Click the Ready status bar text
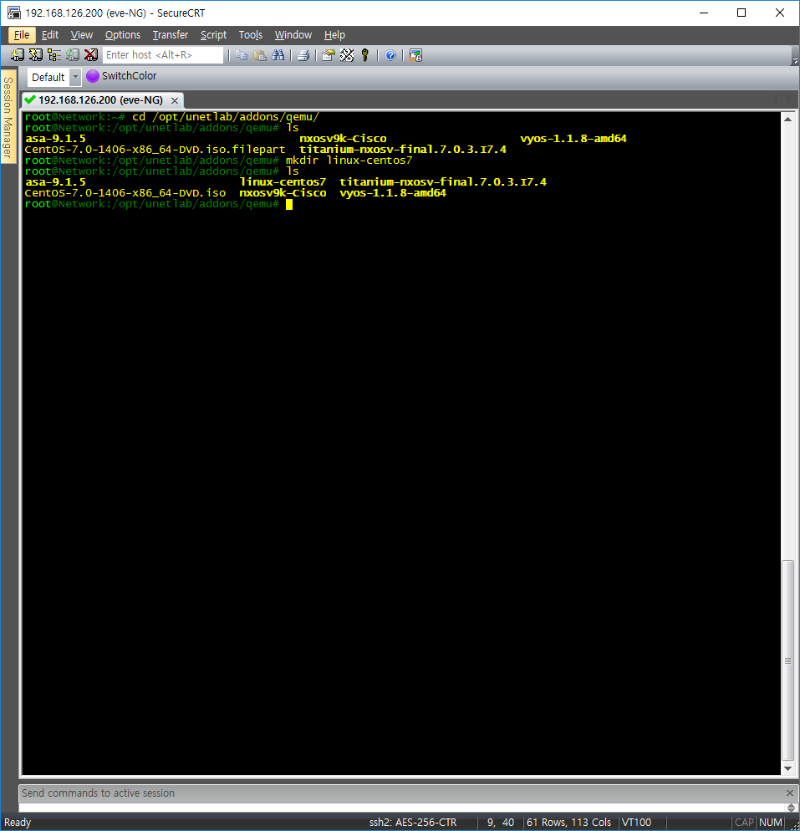The image size is (800, 831). (x=17, y=823)
